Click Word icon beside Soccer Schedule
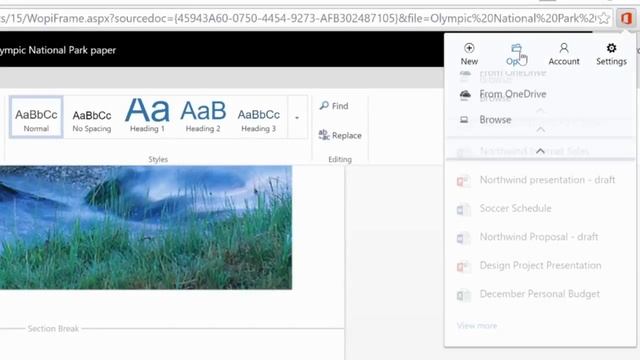This screenshot has width=640, height=360. click(463, 209)
